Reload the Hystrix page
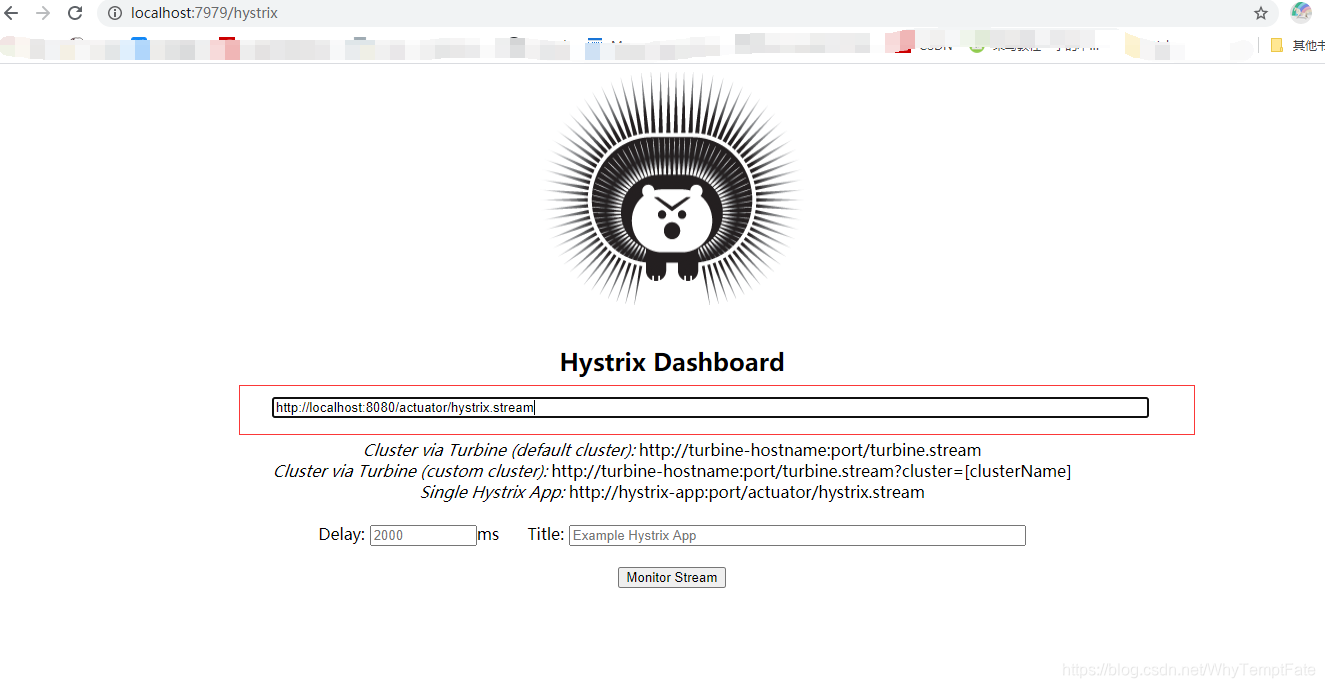The height and width of the screenshot is (688, 1325). point(75,13)
